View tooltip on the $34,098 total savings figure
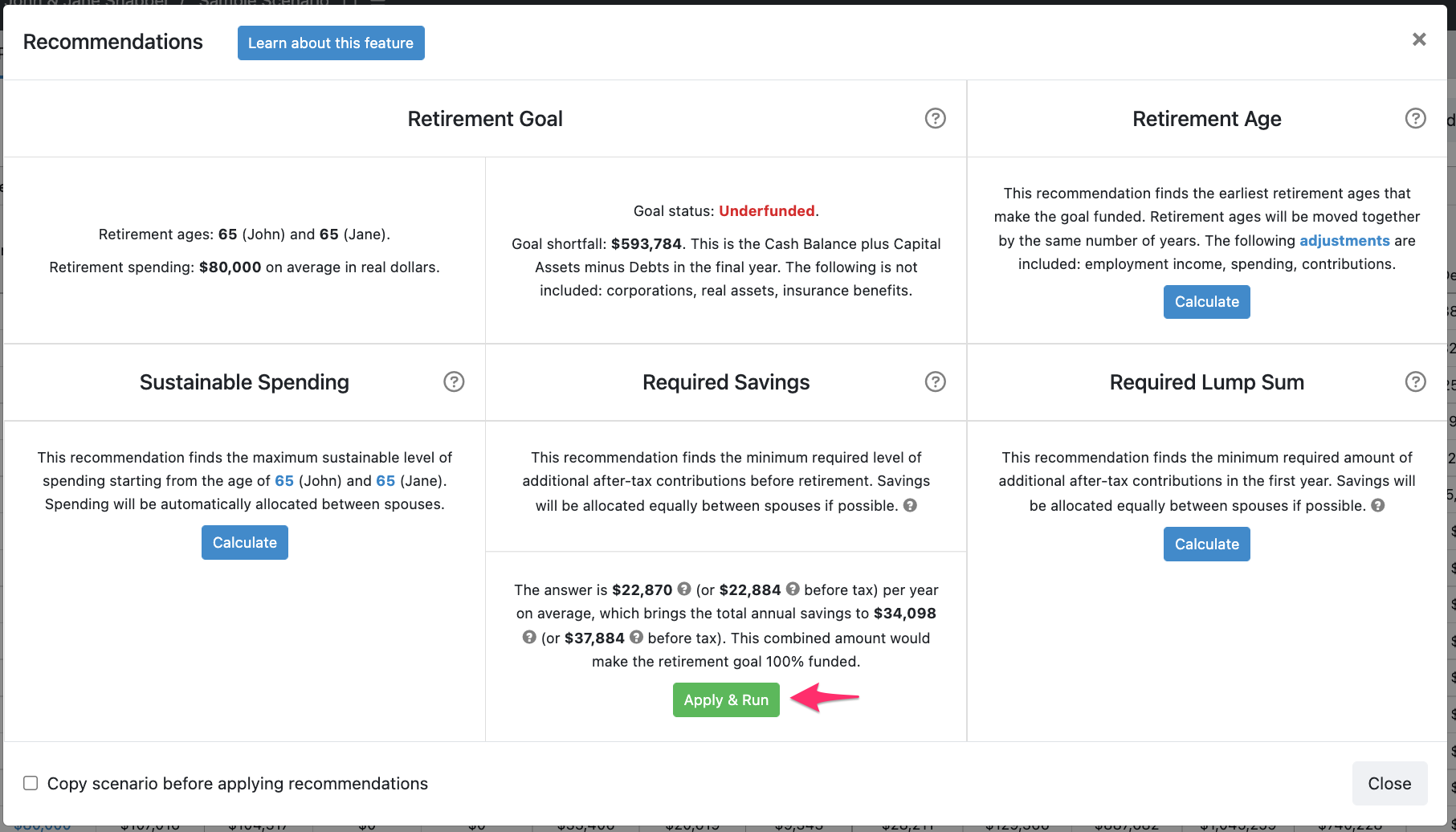The image size is (1456, 832). coord(528,637)
